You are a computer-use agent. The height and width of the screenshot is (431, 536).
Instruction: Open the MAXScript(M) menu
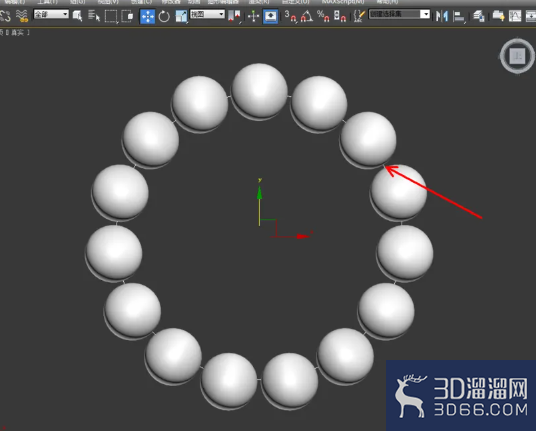point(343,2)
